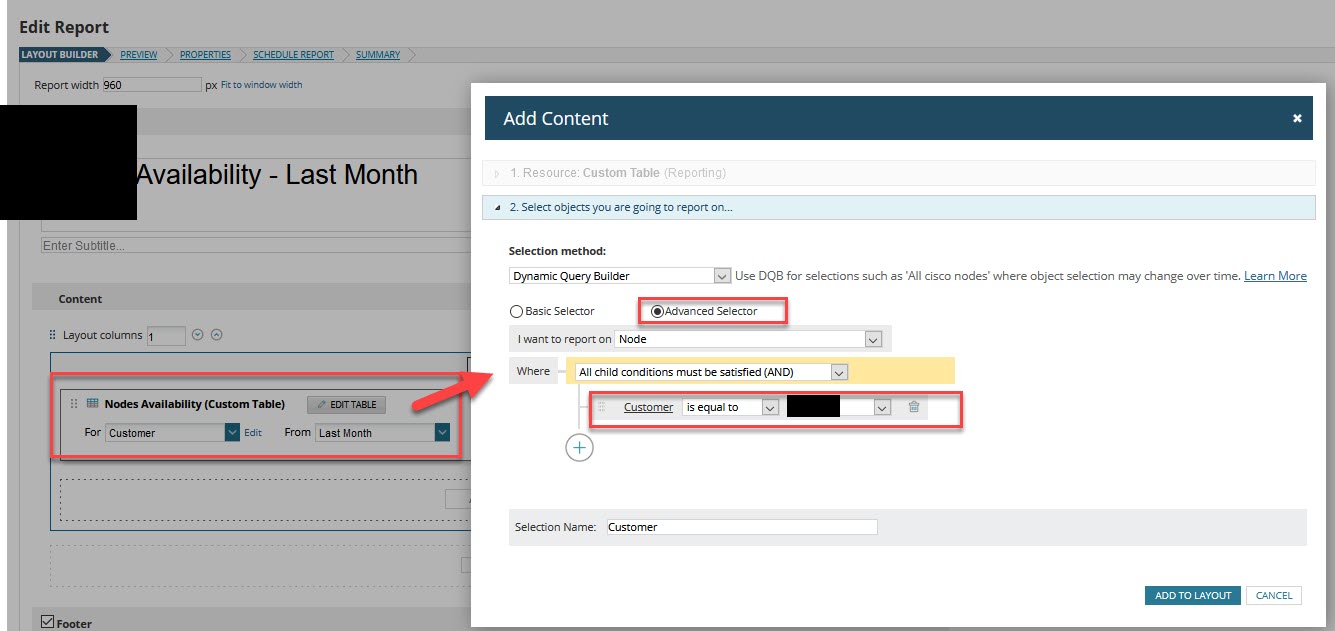Toggle the Footer checkbox

coord(47,622)
